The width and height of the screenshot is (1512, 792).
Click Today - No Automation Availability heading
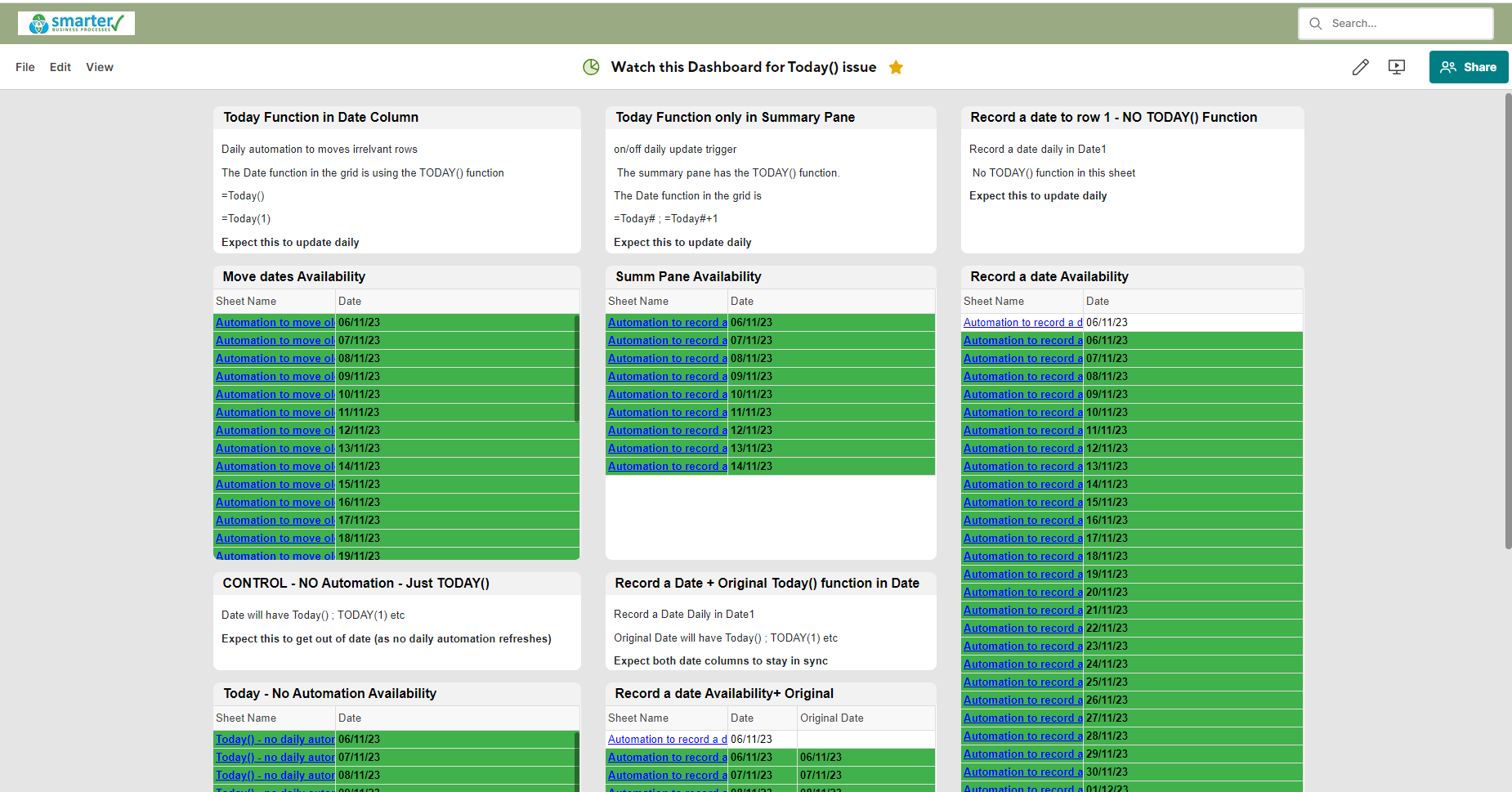coord(329,694)
